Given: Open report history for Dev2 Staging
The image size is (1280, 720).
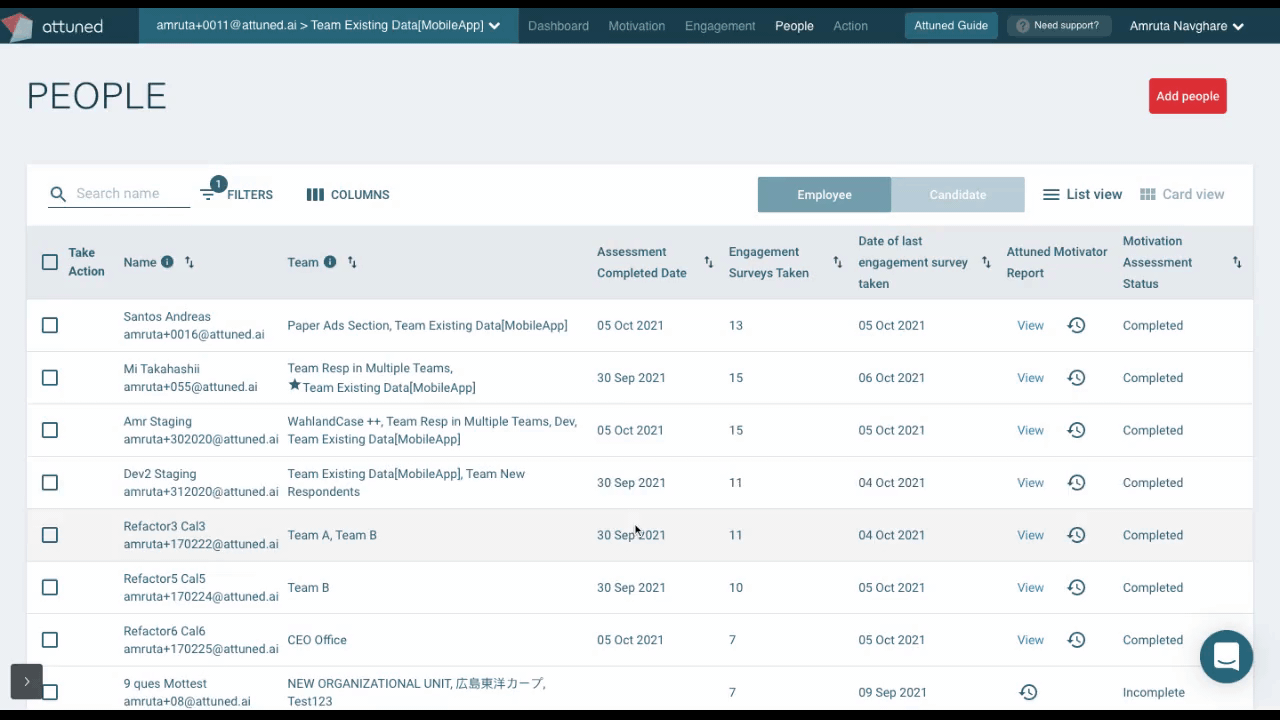Looking at the screenshot, I should pos(1076,482).
